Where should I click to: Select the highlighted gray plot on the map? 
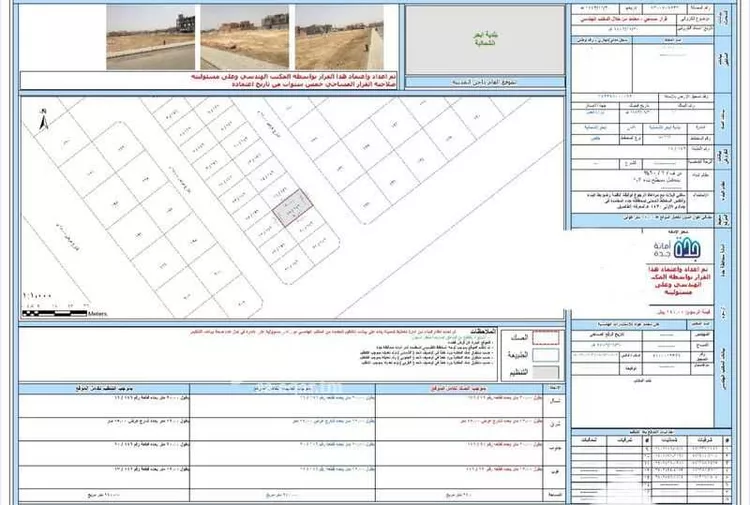point(293,208)
